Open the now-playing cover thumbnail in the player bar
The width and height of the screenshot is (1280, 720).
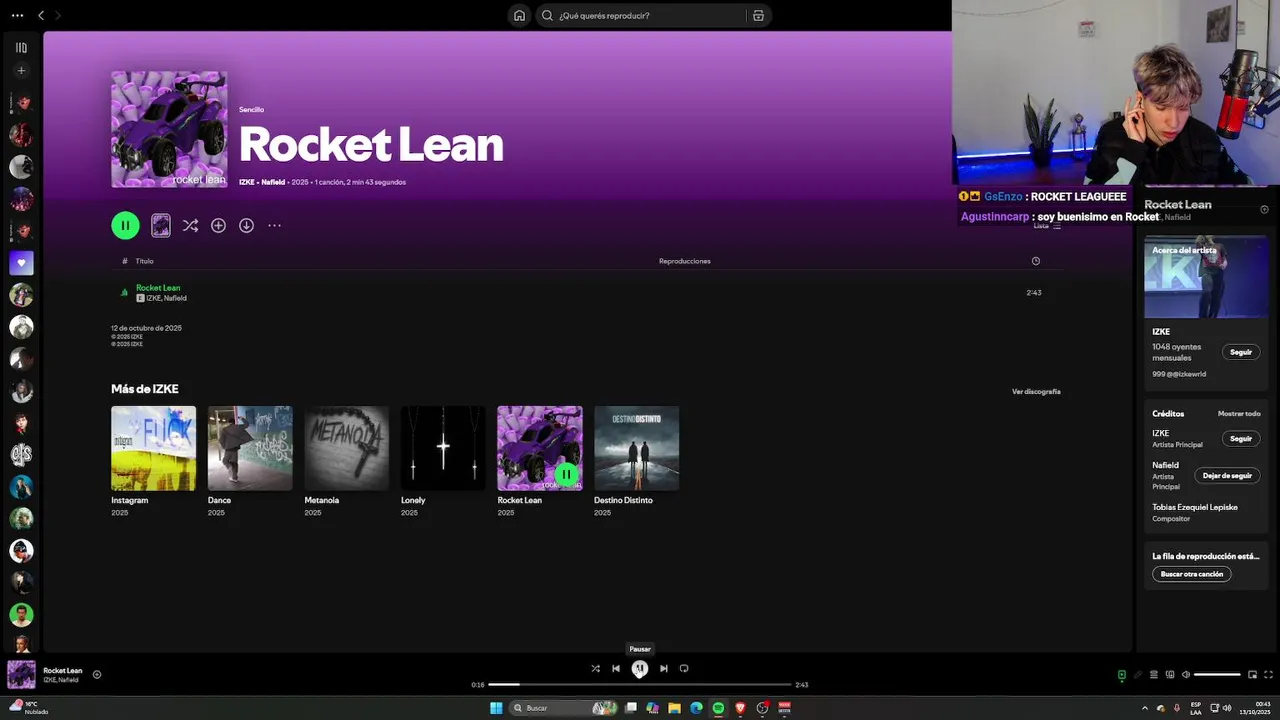[21, 674]
